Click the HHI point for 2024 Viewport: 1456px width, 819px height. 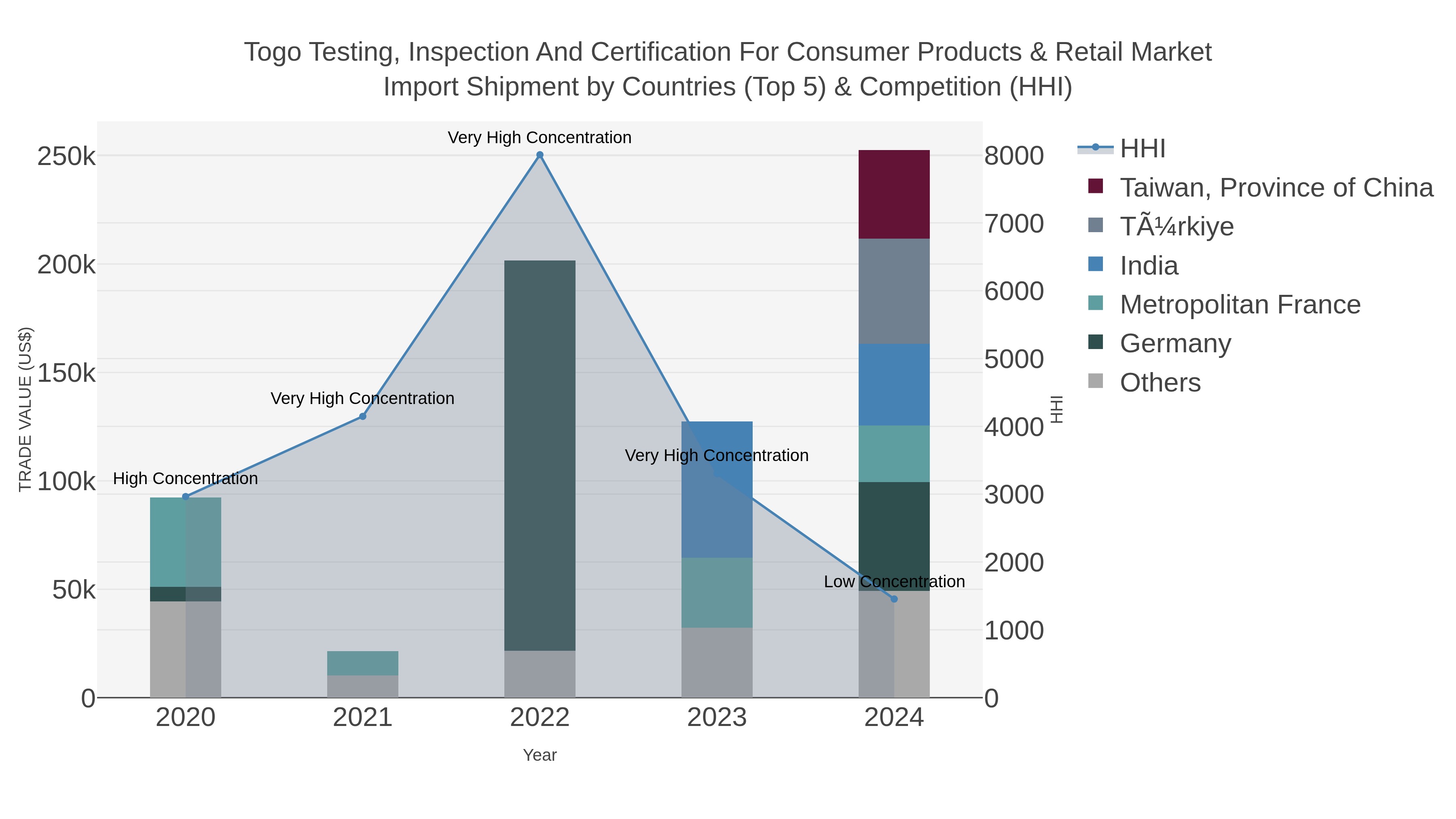(894, 599)
